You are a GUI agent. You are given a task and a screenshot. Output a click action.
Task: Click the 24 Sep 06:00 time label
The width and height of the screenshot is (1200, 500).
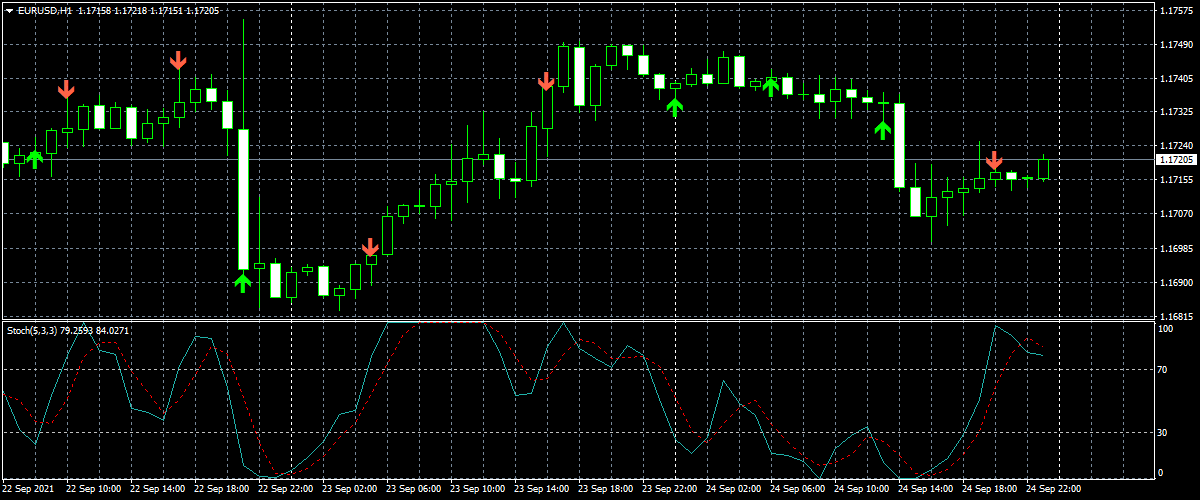coord(797,490)
